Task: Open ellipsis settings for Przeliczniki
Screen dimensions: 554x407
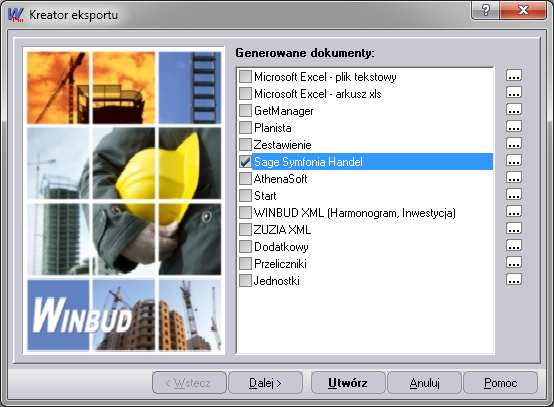Action: tap(514, 262)
